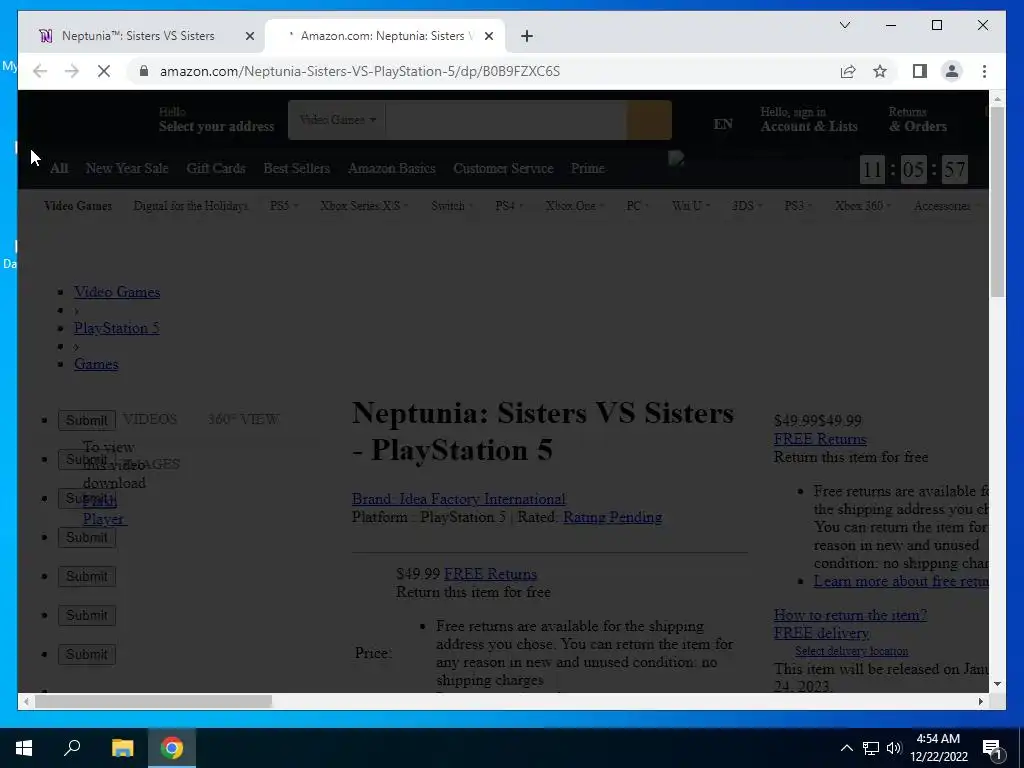Open the All departments menu
The image size is (1024, 768).
pos(59,168)
